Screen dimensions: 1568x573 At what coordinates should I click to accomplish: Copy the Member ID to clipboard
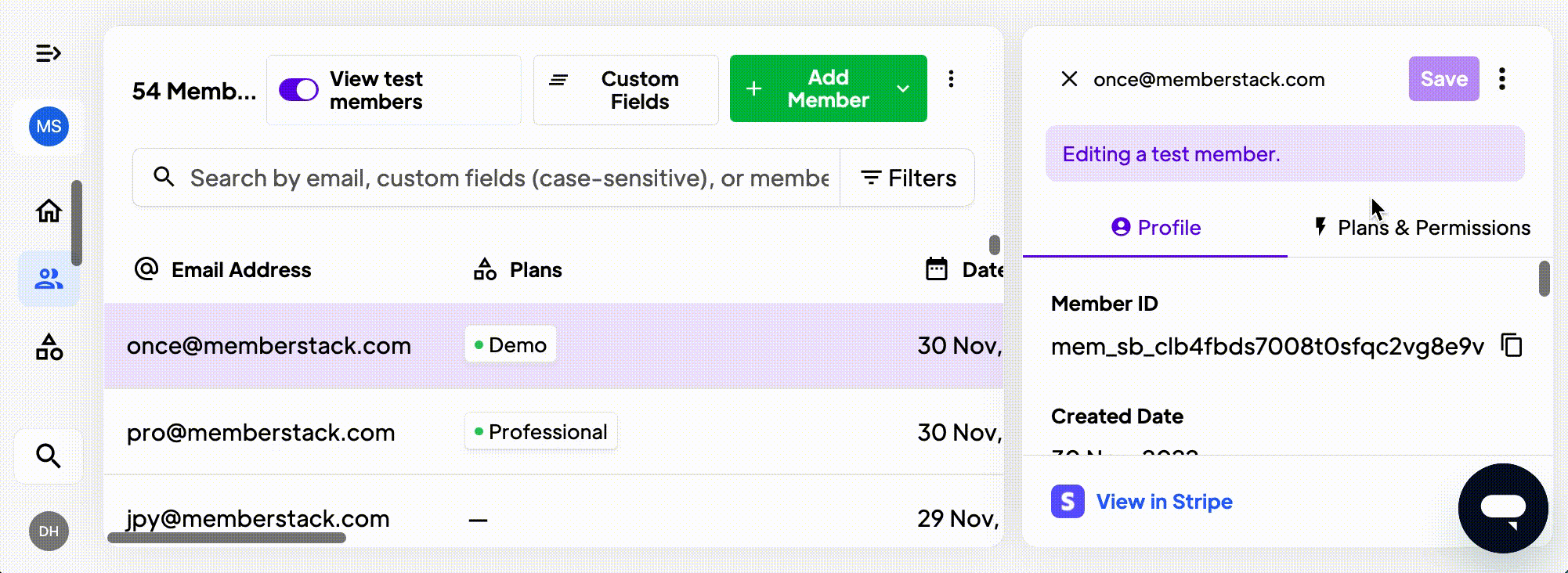pyautogui.click(x=1511, y=345)
